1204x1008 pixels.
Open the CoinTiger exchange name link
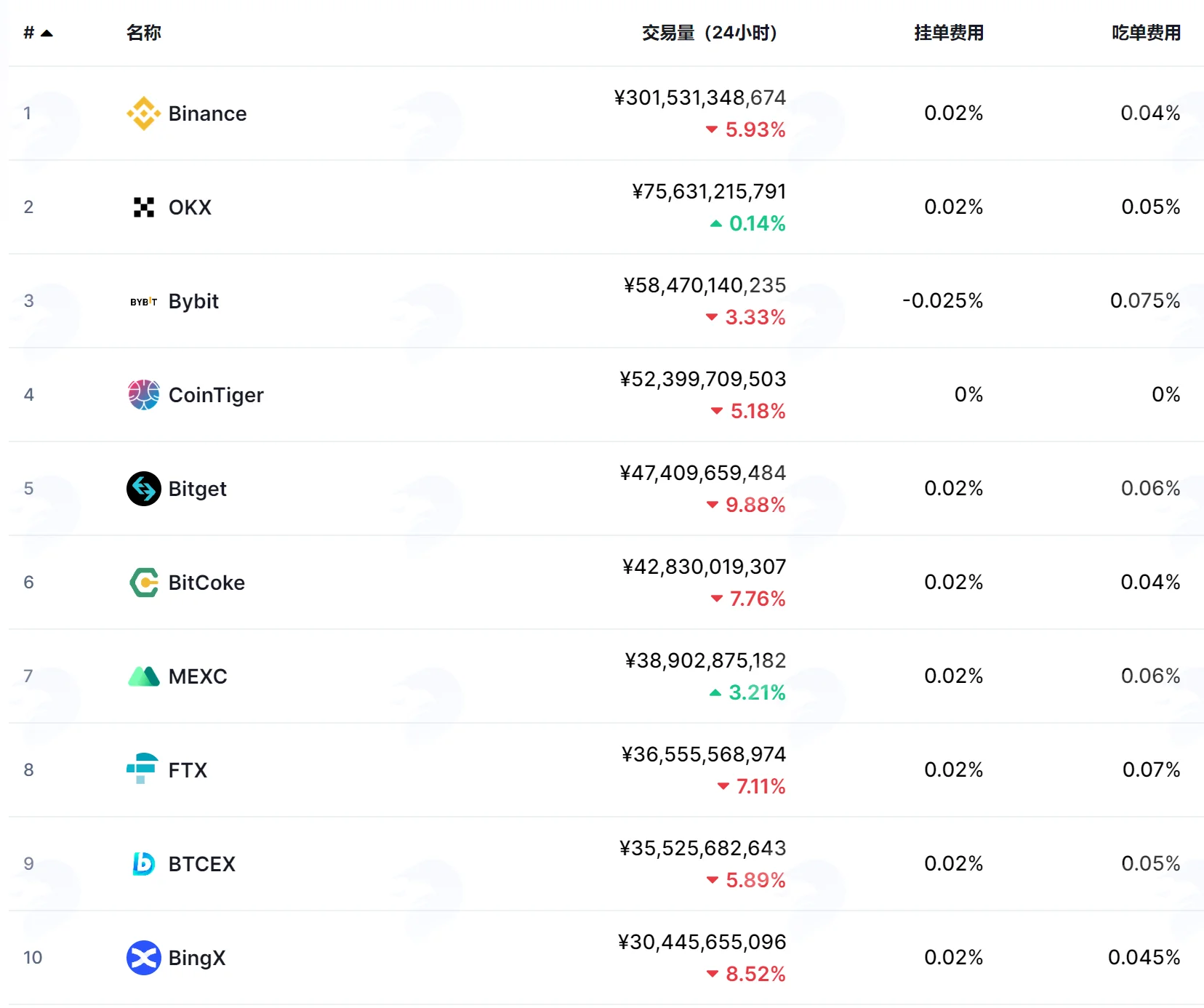pyautogui.click(x=216, y=395)
